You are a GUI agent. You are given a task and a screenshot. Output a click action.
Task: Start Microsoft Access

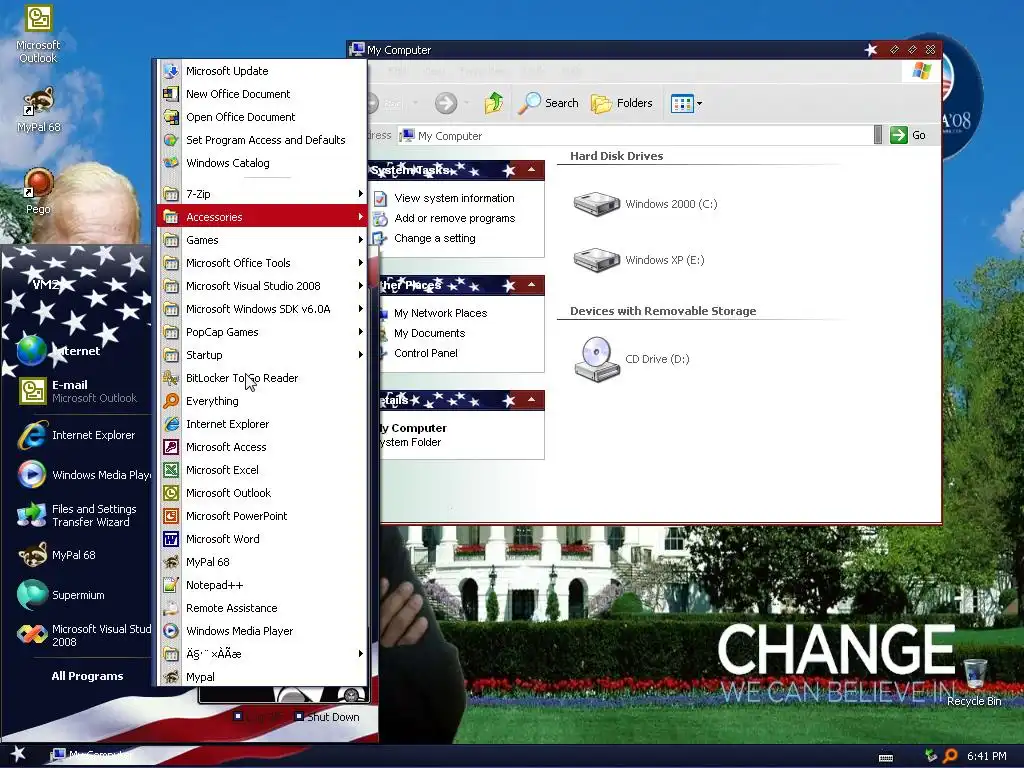261,447
